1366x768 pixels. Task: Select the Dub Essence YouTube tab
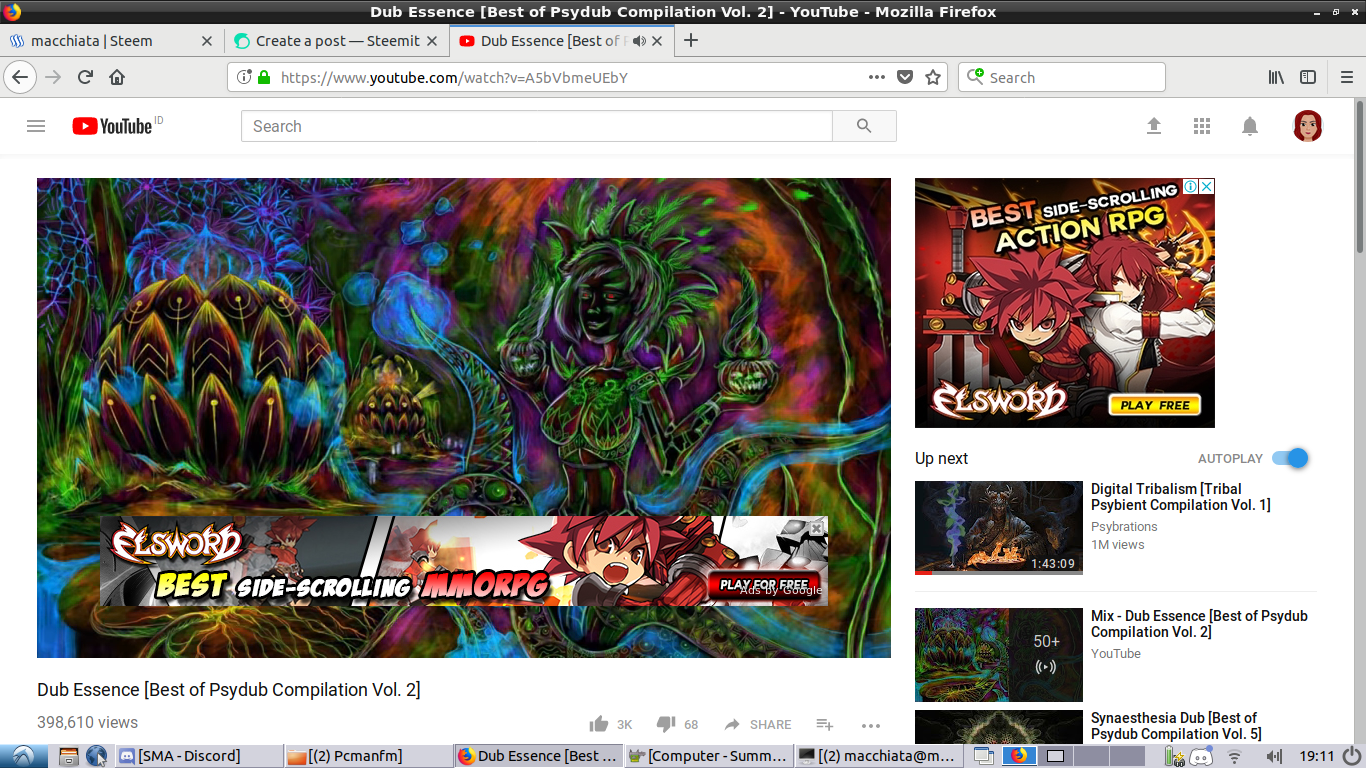(562, 41)
